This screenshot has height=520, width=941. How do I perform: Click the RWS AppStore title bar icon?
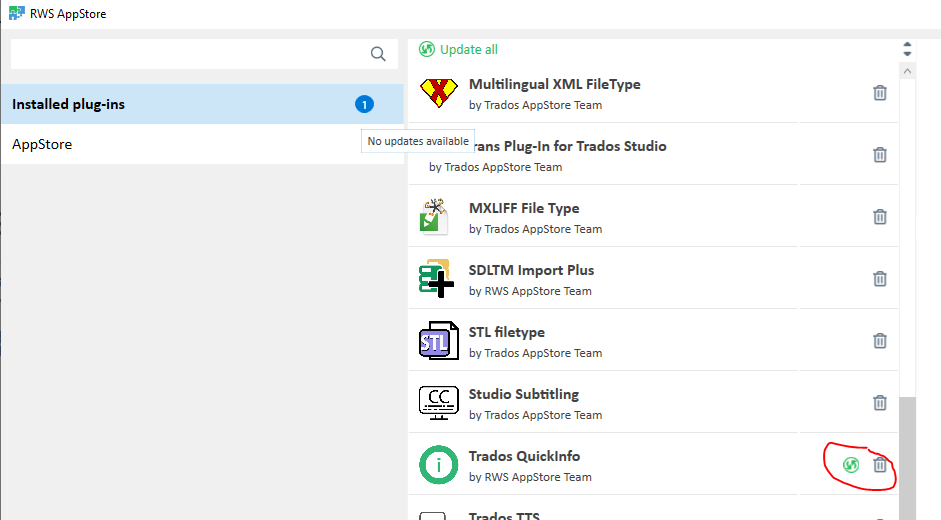pos(17,13)
